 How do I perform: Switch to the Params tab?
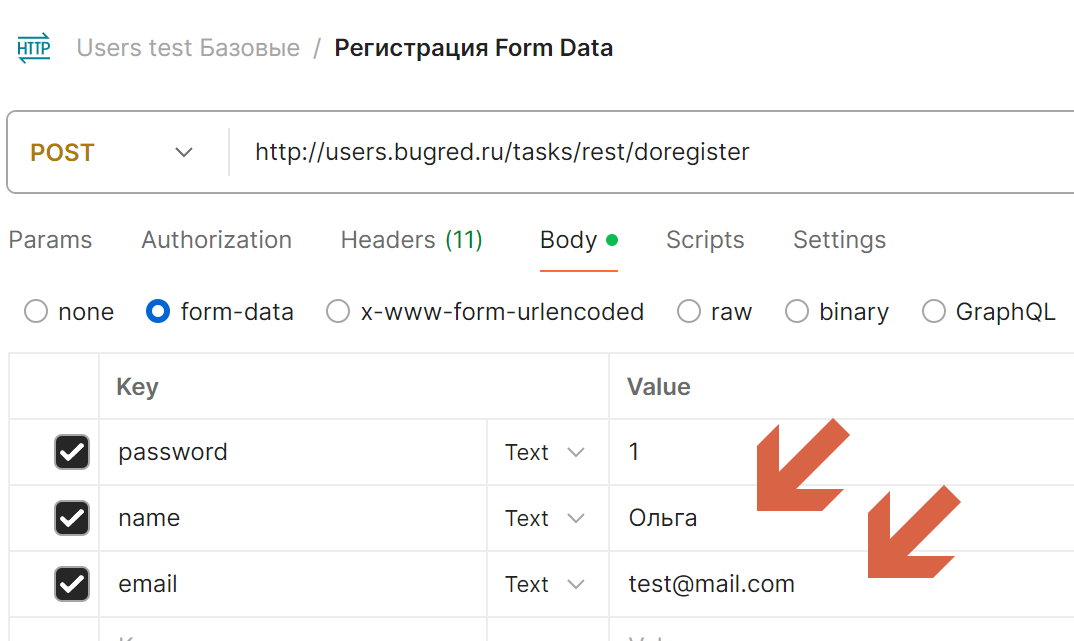coord(50,240)
